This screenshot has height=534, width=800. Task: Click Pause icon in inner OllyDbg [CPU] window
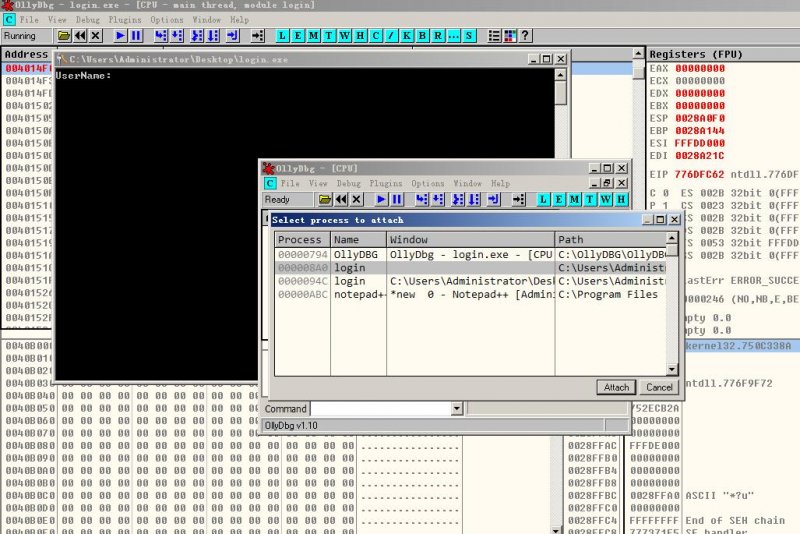point(397,199)
